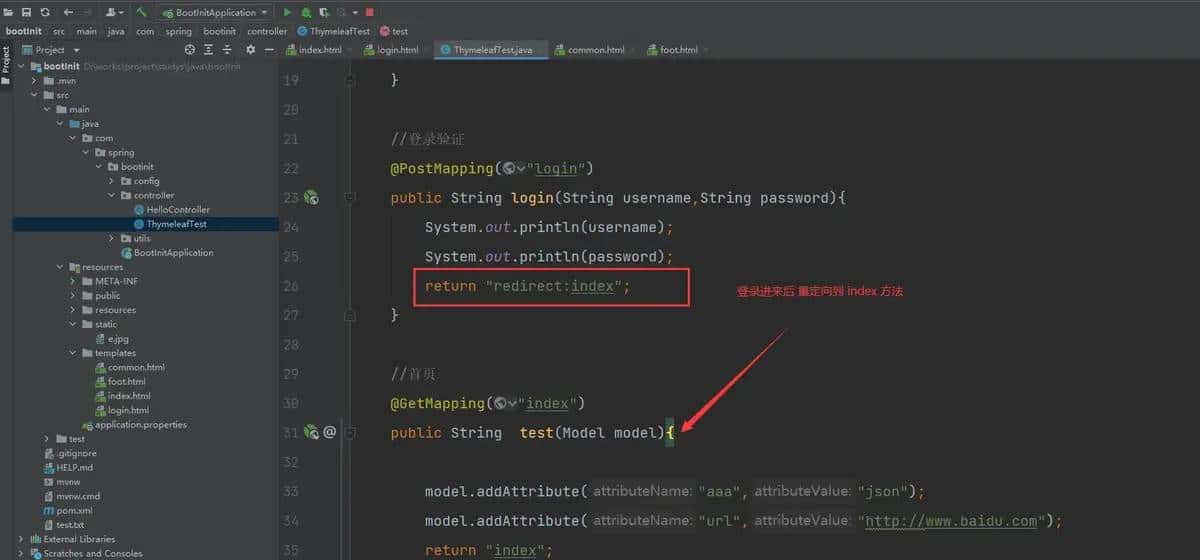Open the user/profile dropdown in toolbar
The width and height of the screenshot is (1200, 560).
(114, 12)
